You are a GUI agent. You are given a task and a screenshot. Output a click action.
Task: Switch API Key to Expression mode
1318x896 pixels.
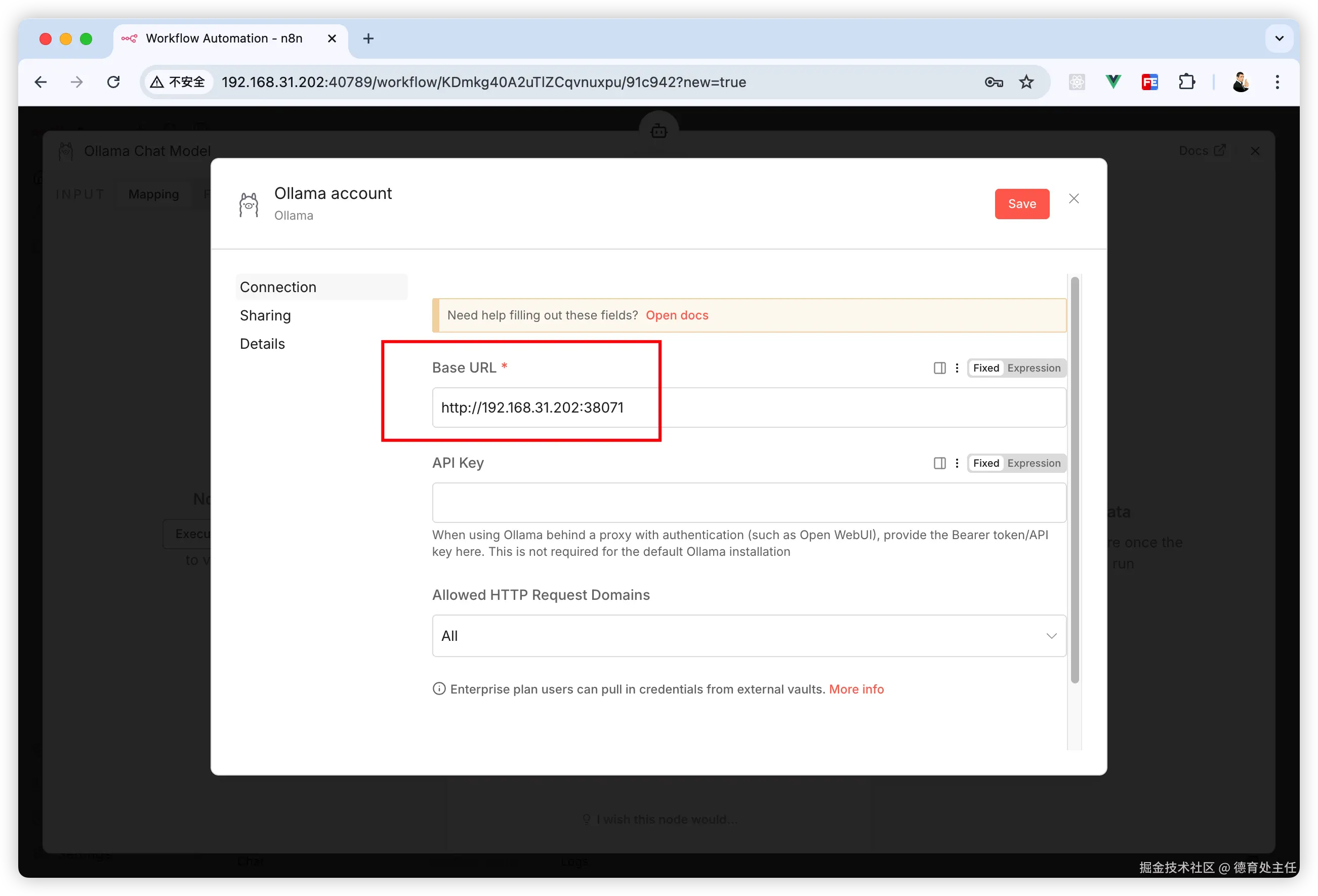[1034, 463]
